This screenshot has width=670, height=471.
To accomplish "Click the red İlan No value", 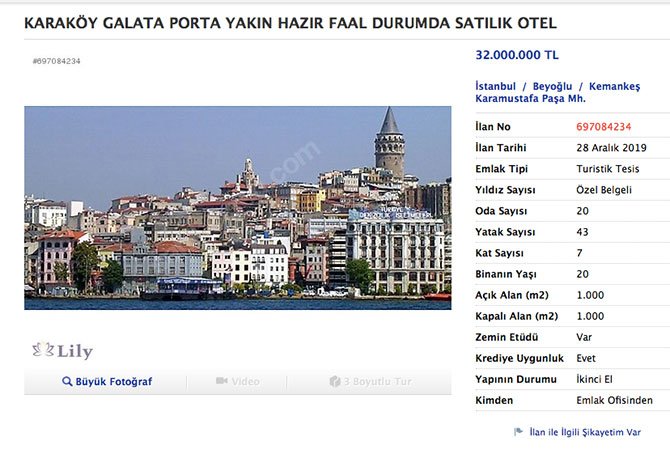I will [x=604, y=127].
